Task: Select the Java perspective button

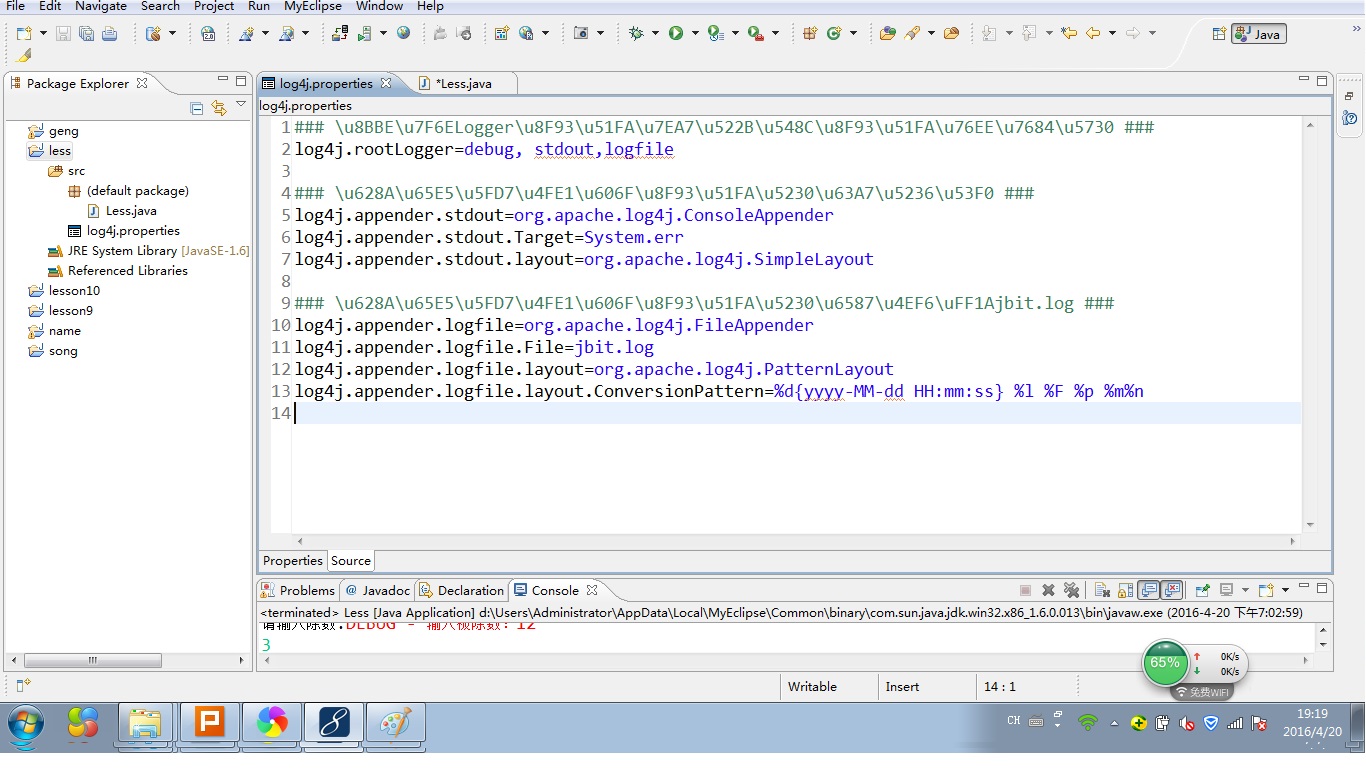Action: click(x=1259, y=34)
